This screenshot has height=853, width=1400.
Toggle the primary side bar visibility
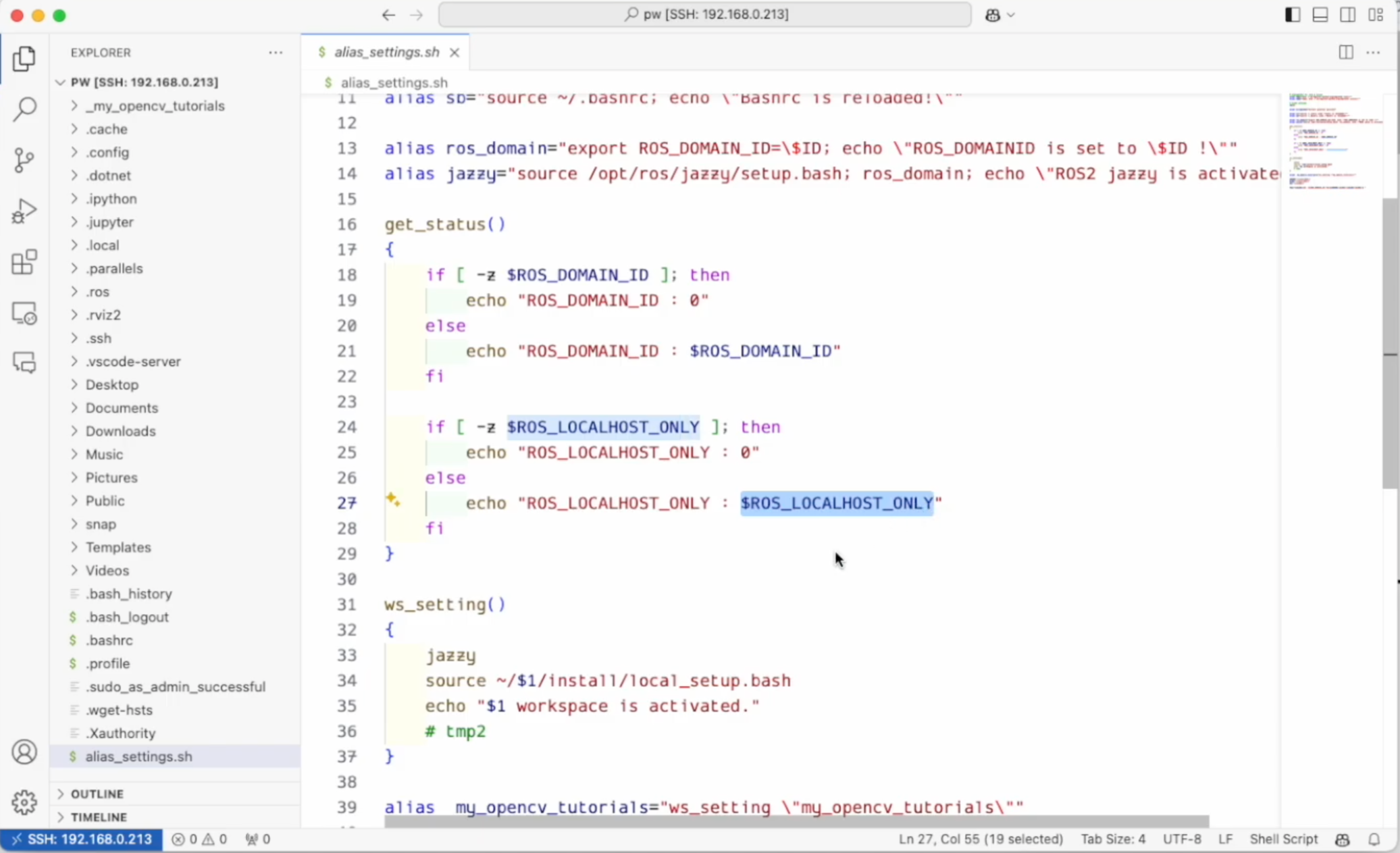click(1292, 15)
